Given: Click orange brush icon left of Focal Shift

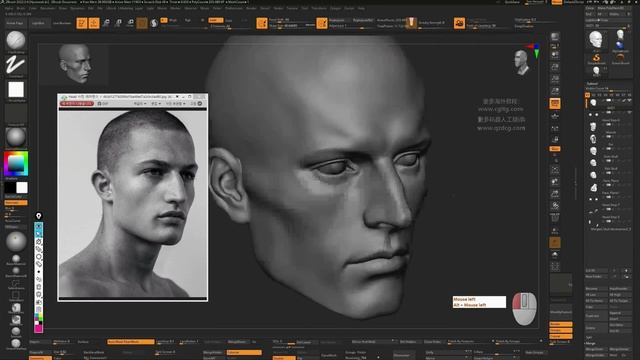Looking at the screenshot, I should [x=262, y=23].
